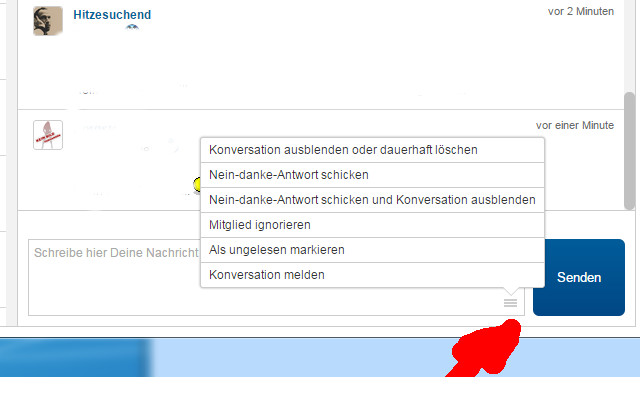Click the Hitzesuchend profile avatar
This screenshot has height=400, width=640.
tap(48, 21)
